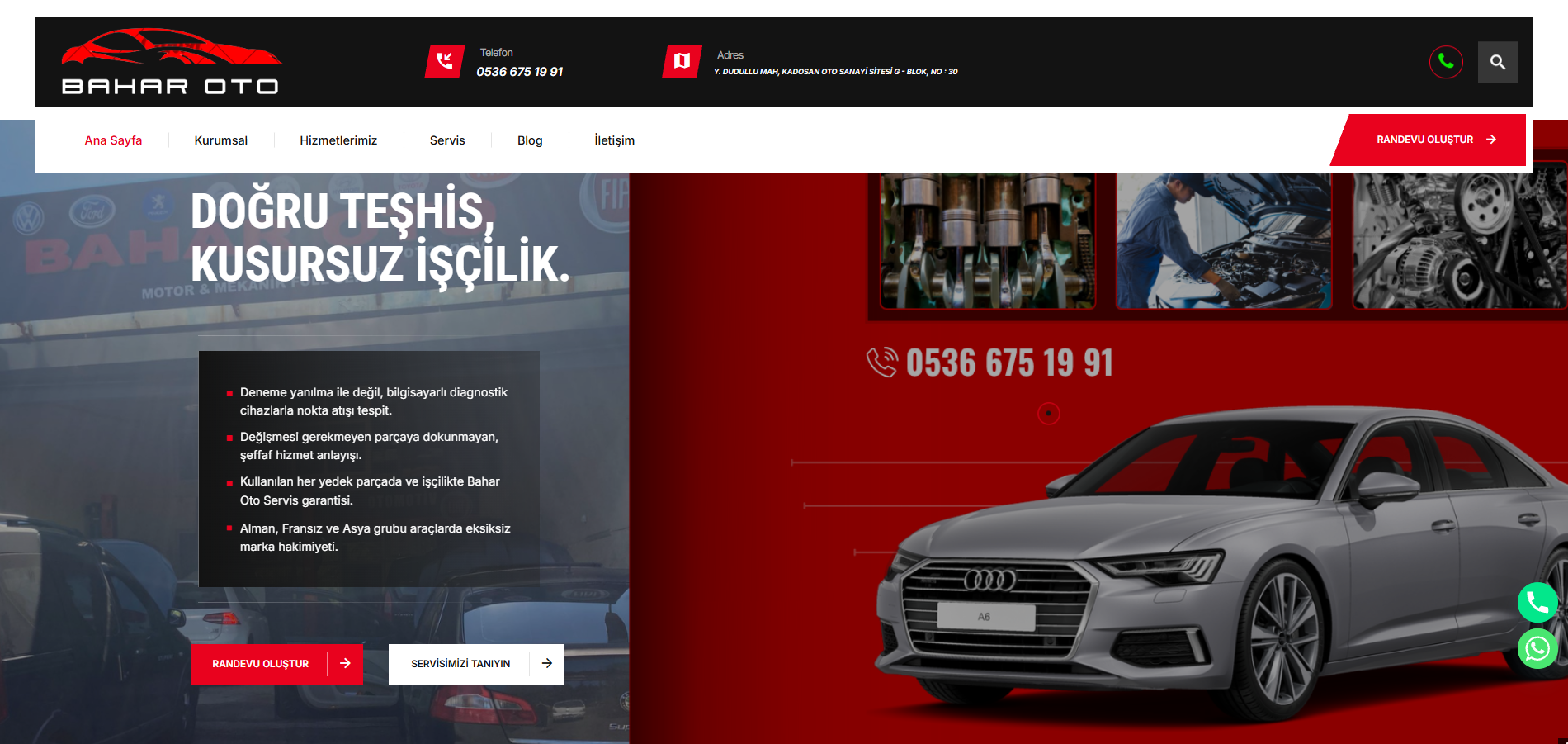Click the large hero phone number

pyautogui.click(x=1009, y=363)
